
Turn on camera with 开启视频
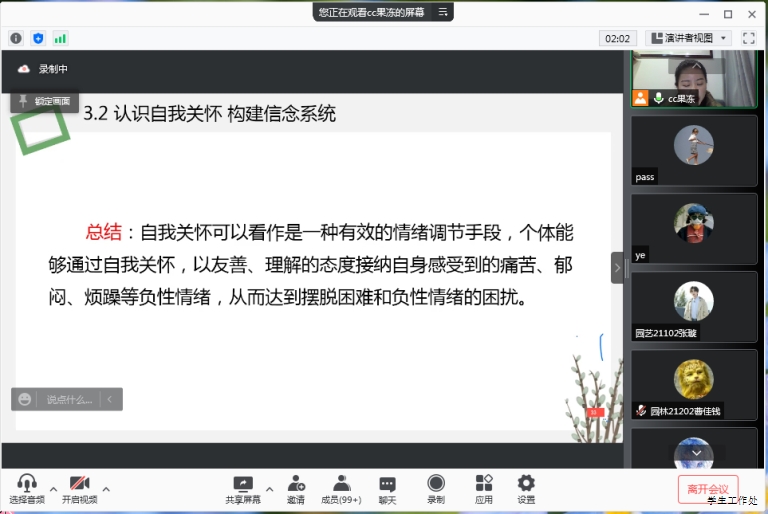coord(80,489)
